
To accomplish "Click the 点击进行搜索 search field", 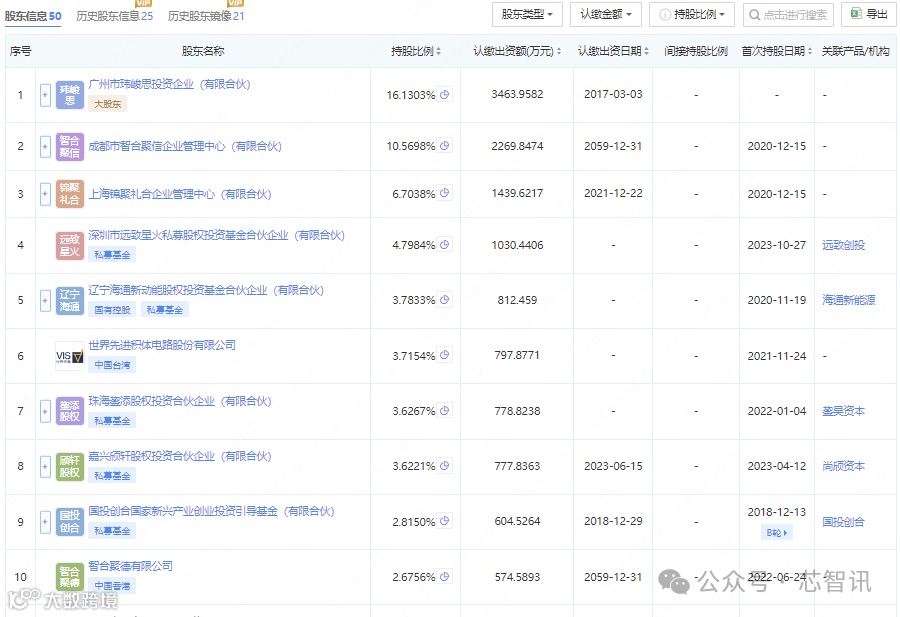I will point(788,14).
